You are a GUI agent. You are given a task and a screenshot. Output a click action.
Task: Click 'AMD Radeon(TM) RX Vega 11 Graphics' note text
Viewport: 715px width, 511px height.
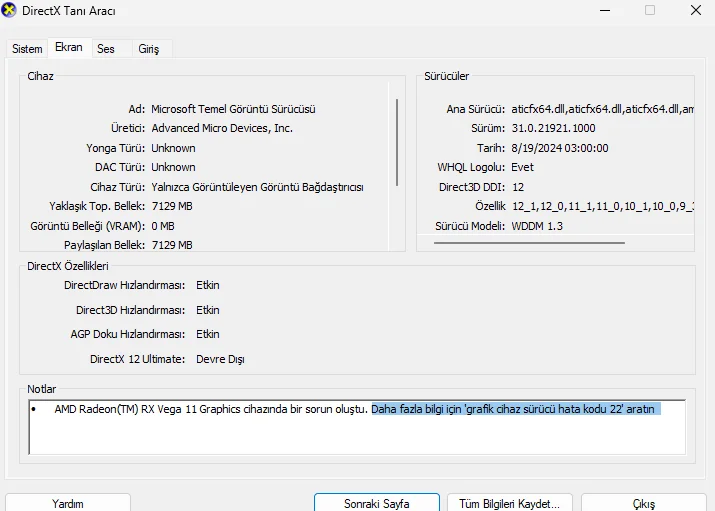point(147,409)
